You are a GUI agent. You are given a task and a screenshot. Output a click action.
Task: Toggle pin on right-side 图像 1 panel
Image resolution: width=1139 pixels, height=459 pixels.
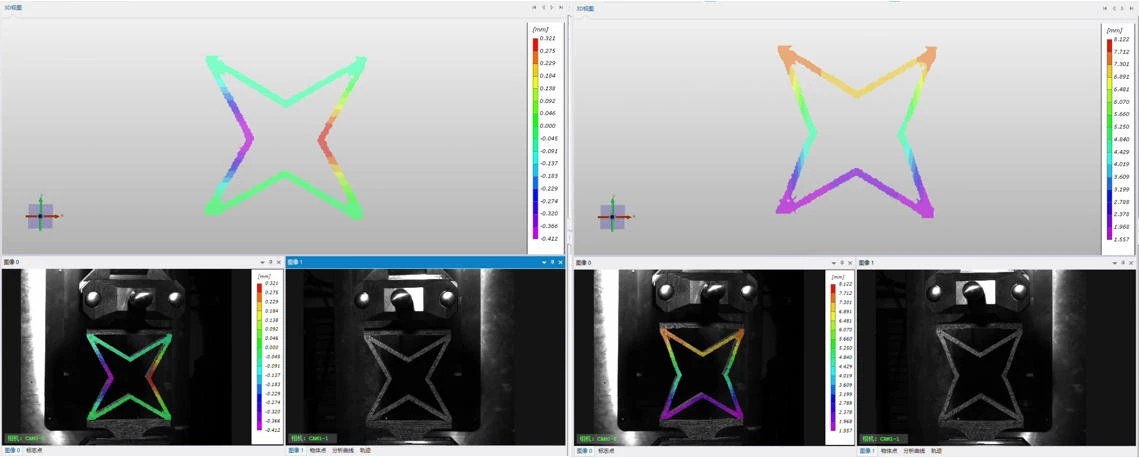(1123, 263)
